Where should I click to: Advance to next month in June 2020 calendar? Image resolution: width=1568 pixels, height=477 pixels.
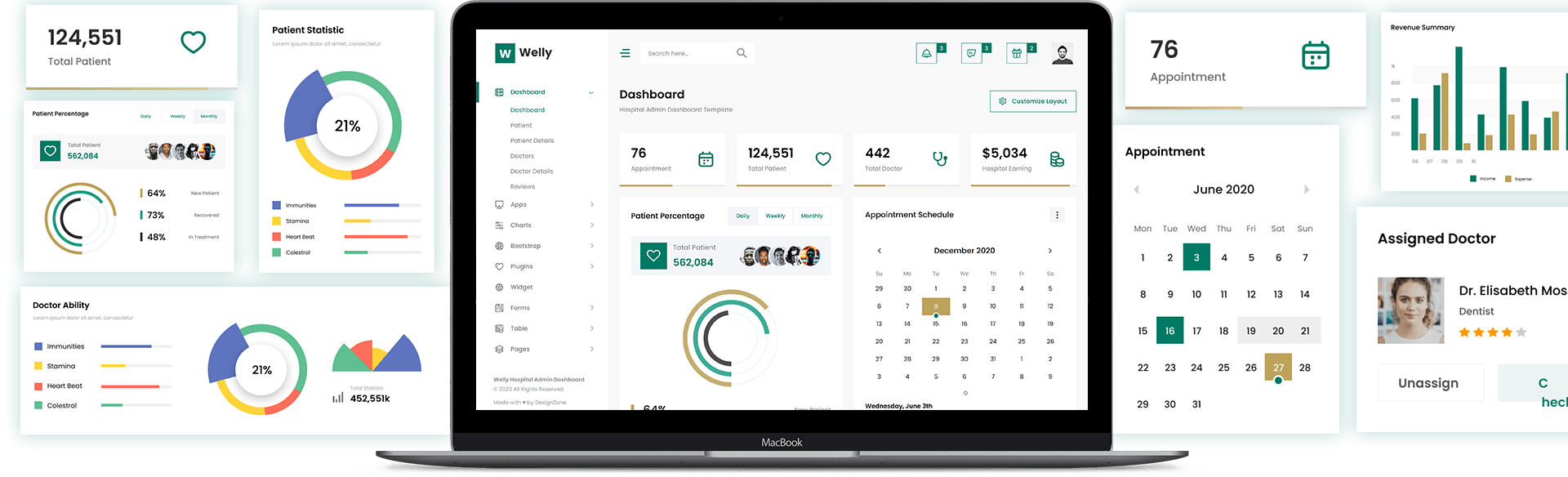1307,189
